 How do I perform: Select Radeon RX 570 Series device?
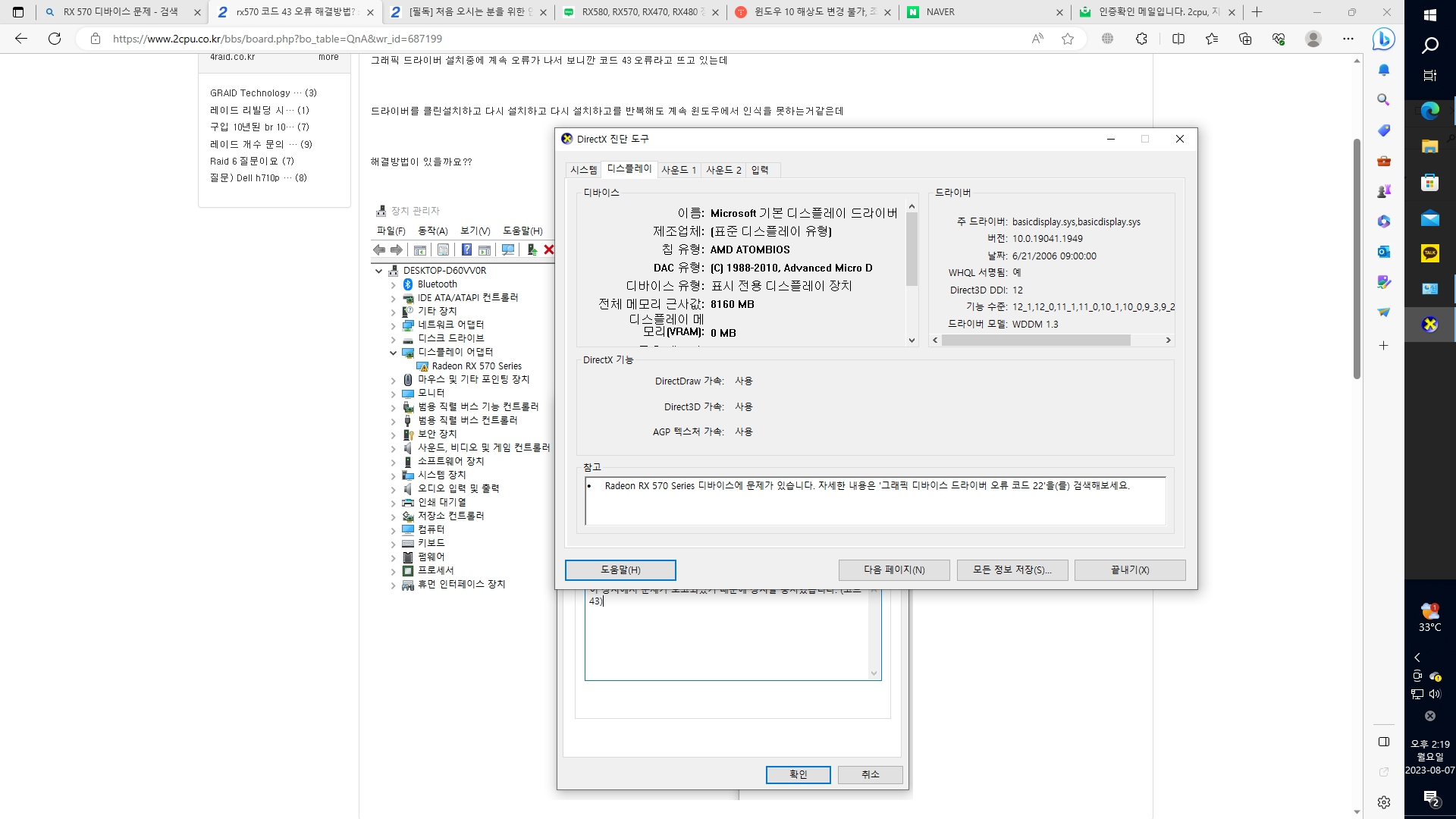pos(476,366)
